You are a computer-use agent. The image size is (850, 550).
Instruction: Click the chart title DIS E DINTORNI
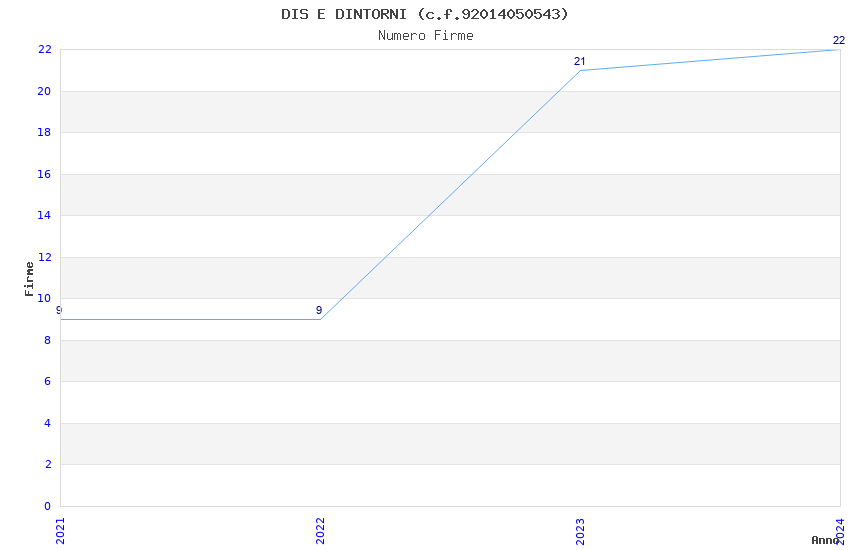tap(425, 14)
